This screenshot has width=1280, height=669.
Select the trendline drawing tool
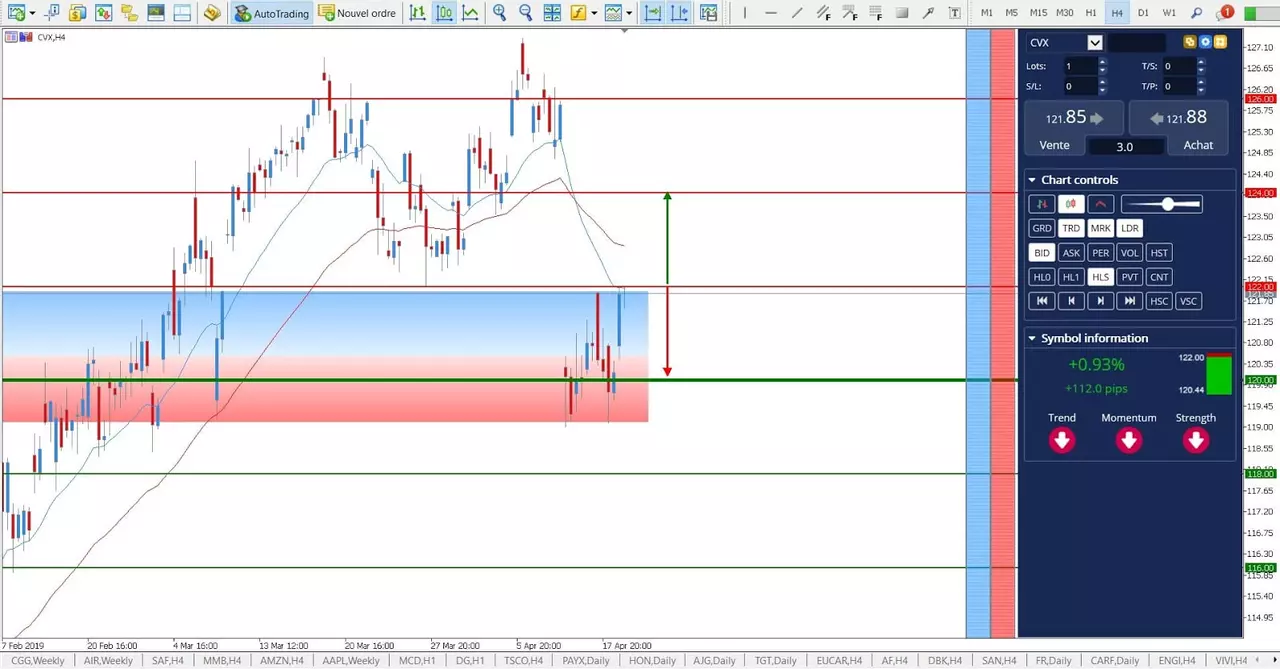(x=796, y=13)
